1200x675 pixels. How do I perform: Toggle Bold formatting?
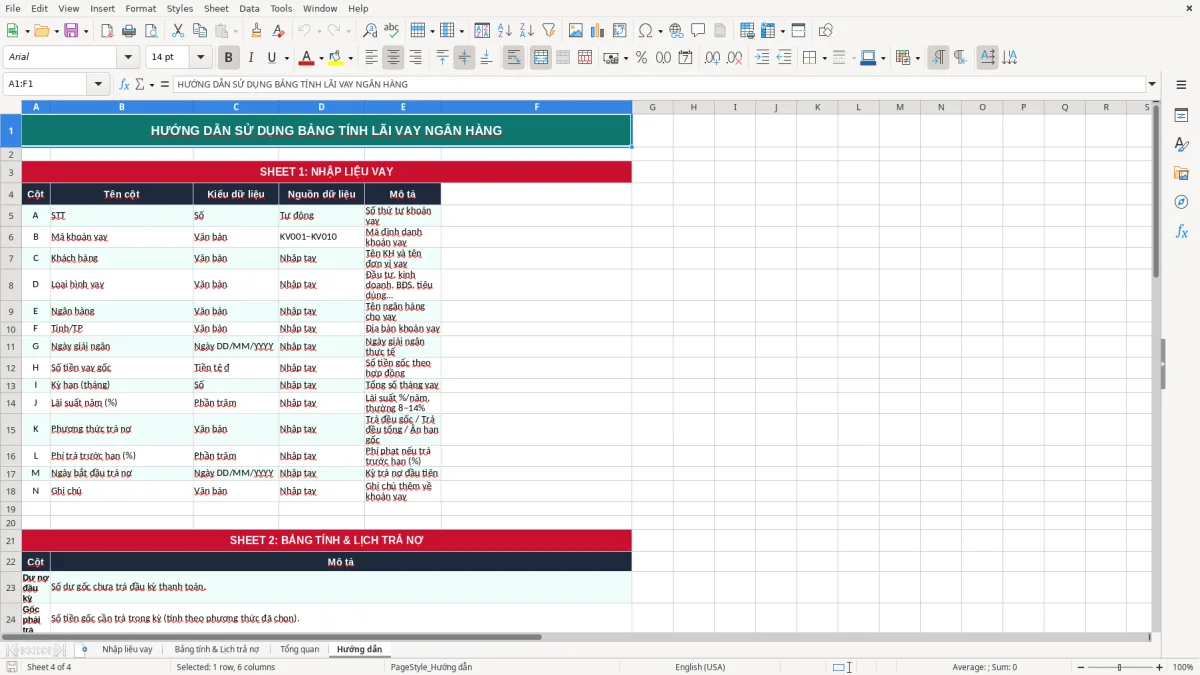pyautogui.click(x=229, y=58)
